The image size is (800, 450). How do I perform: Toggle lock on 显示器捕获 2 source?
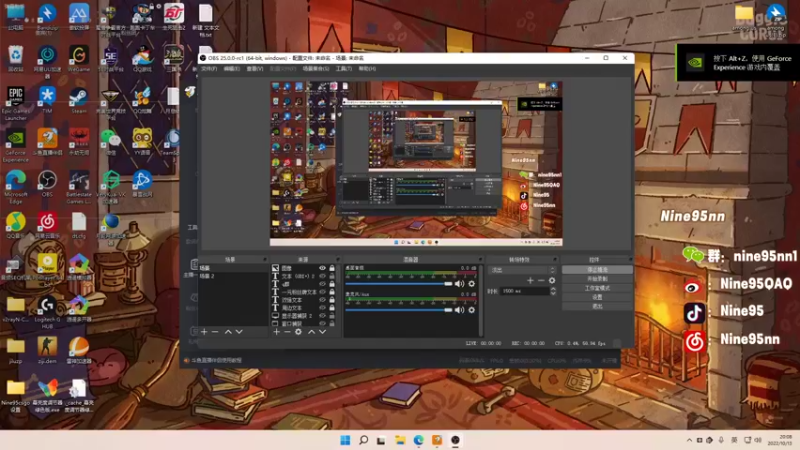pyautogui.click(x=332, y=316)
